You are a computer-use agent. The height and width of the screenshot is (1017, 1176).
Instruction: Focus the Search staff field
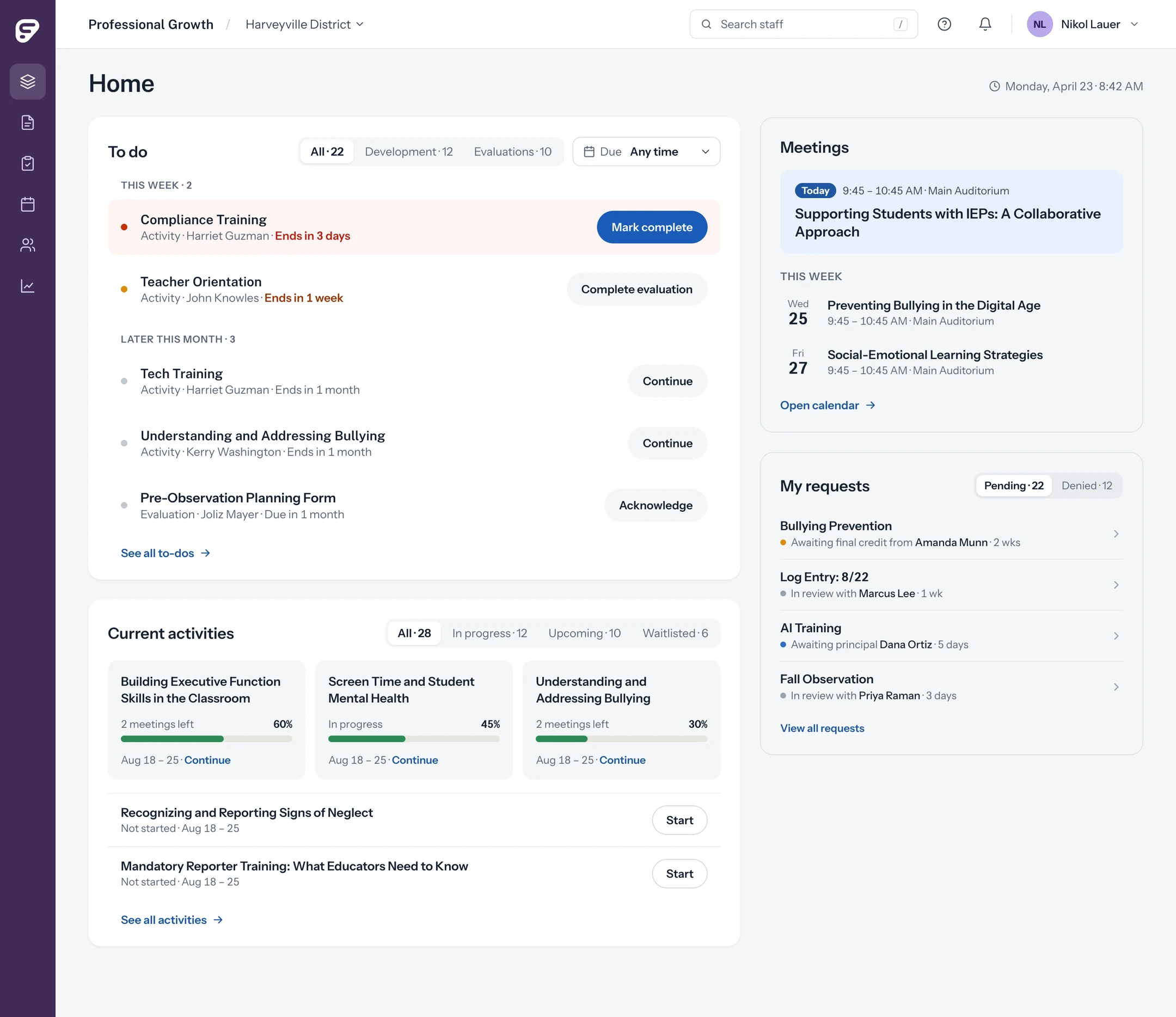[x=804, y=24]
